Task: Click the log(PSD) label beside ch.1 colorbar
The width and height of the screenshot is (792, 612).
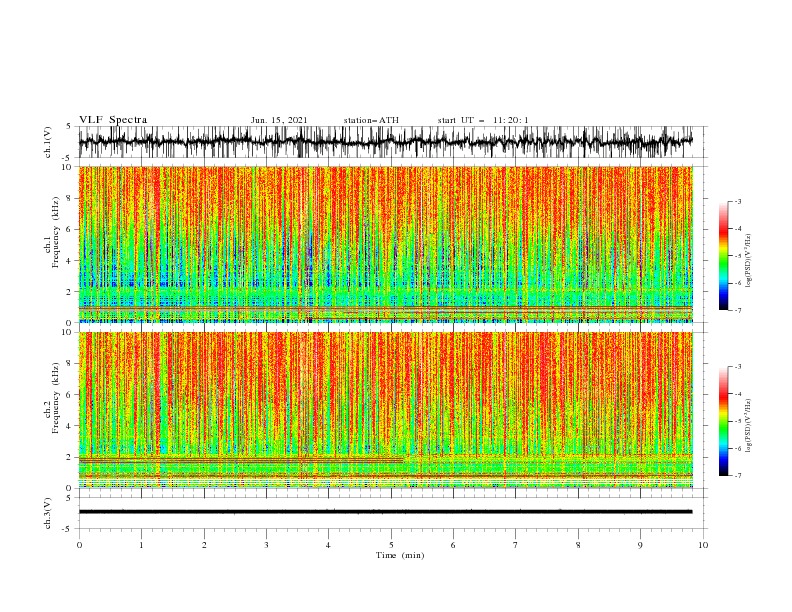Action: coord(748,261)
